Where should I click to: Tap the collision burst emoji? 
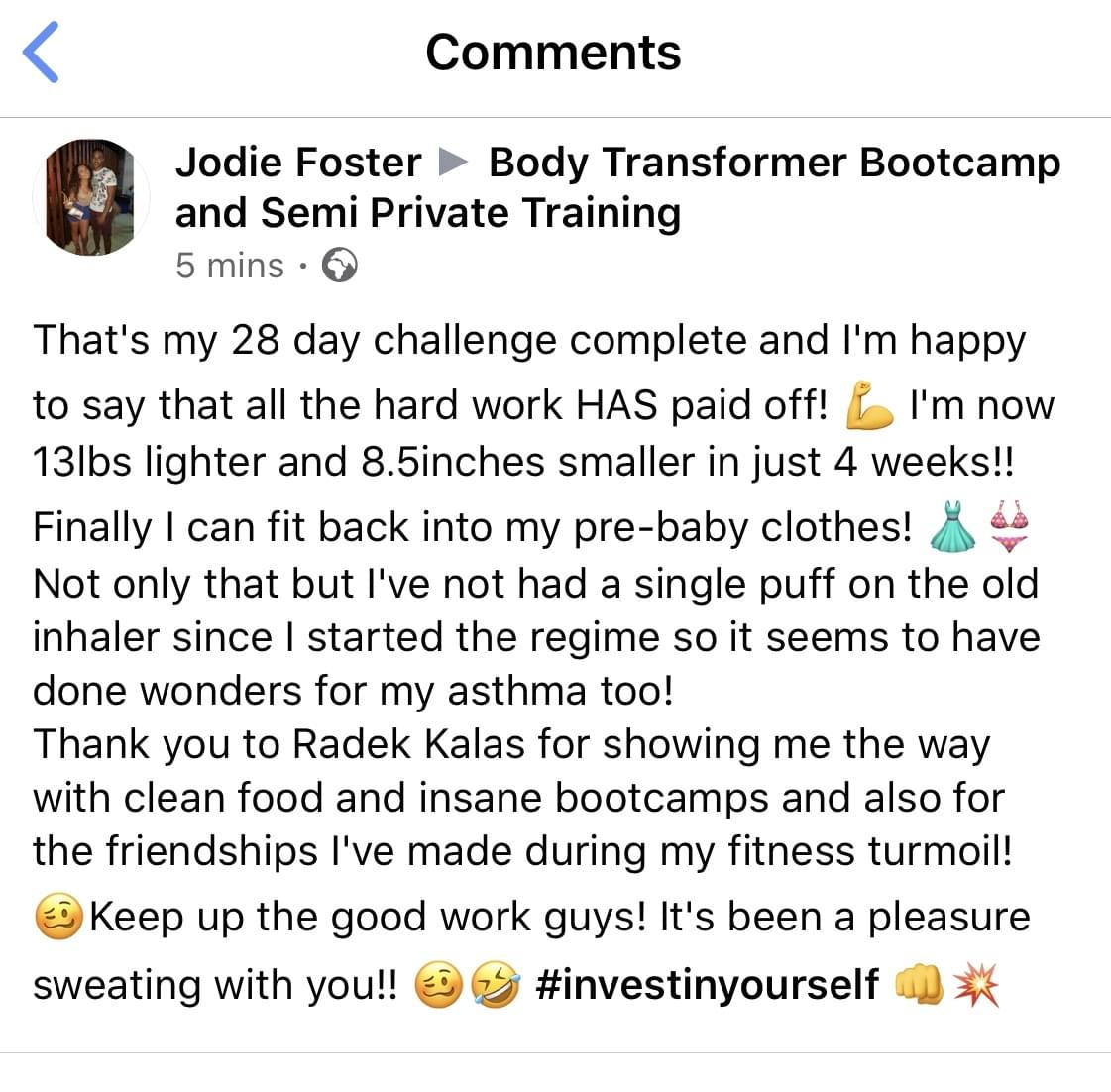pyautogui.click(x=976, y=985)
